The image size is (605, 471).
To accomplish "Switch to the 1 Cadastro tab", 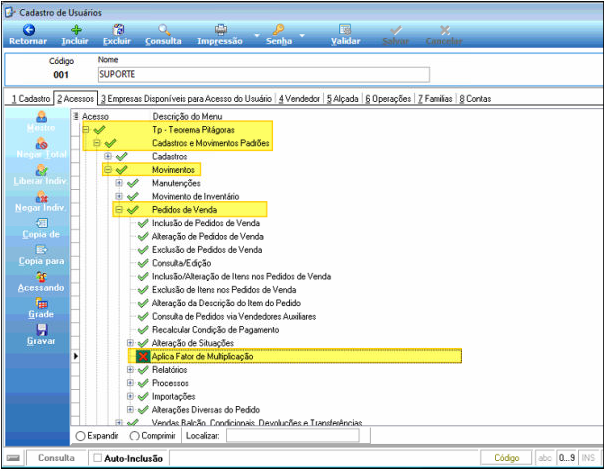I will click(30, 99).
